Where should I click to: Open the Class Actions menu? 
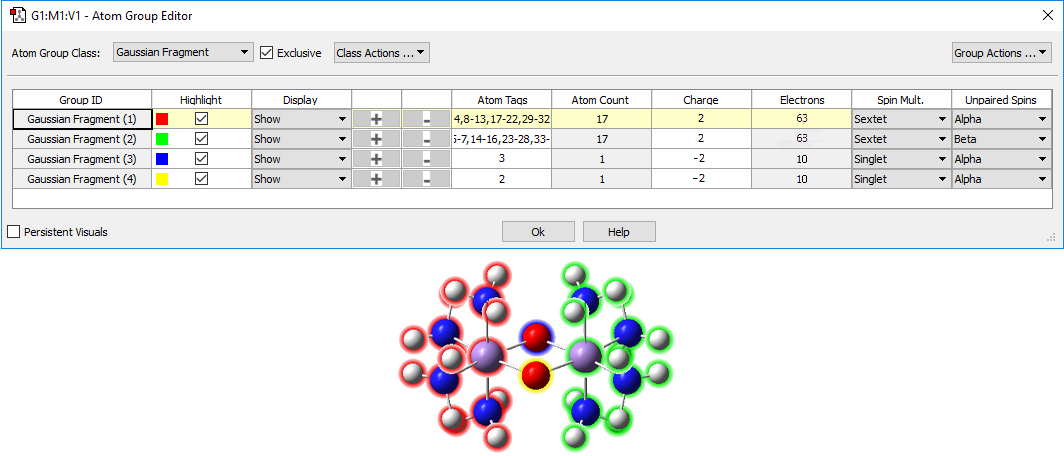point(381,53)
